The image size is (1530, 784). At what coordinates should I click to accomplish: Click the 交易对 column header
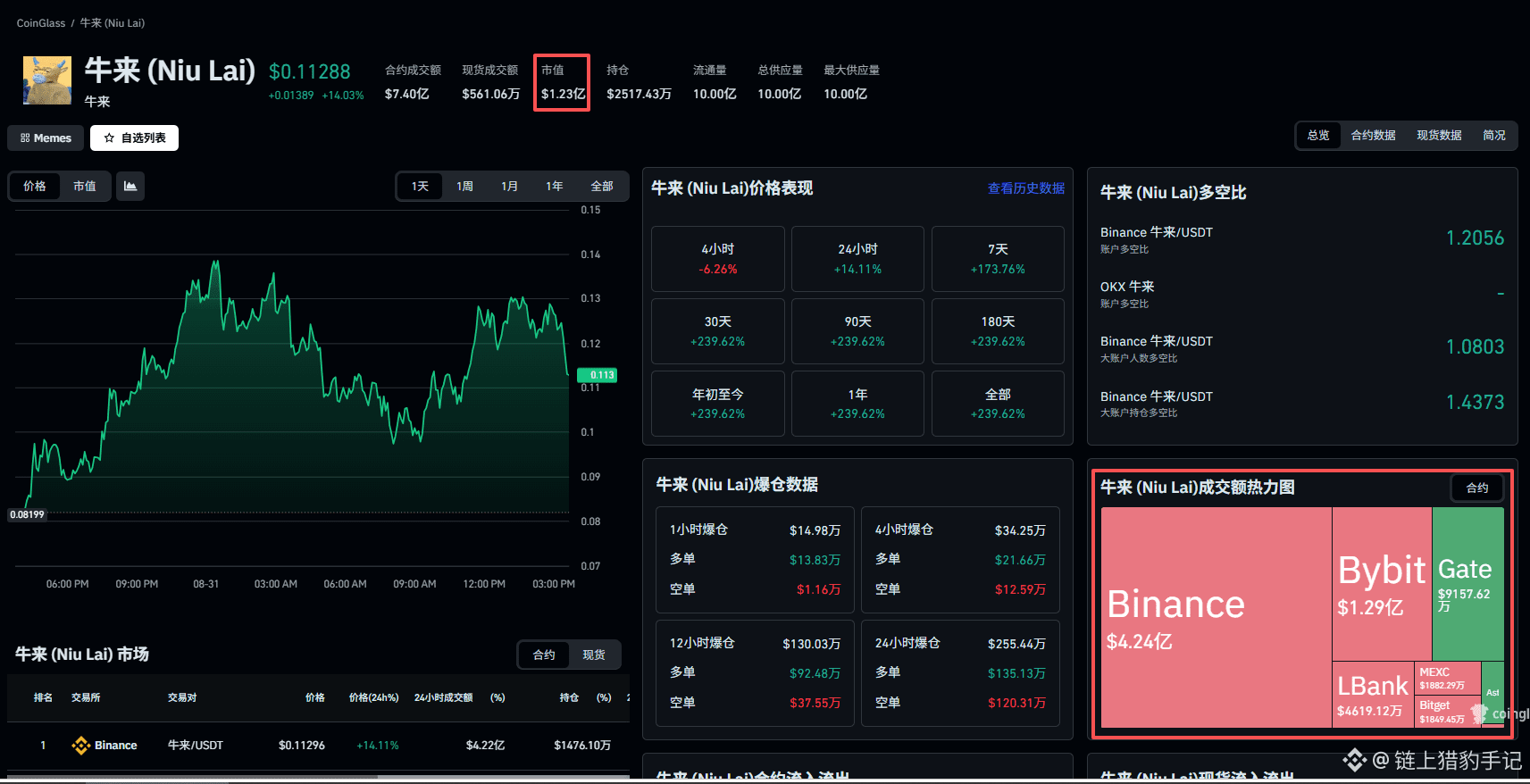coord(182,697)
